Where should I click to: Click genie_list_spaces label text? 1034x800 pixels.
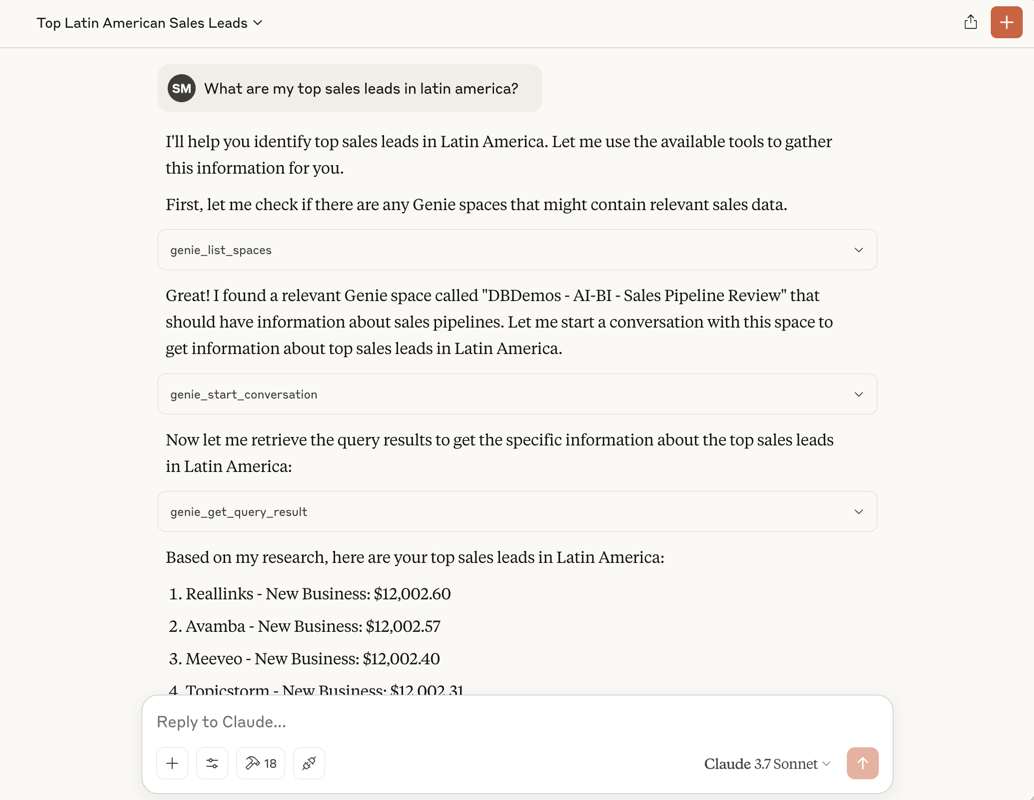221,250
